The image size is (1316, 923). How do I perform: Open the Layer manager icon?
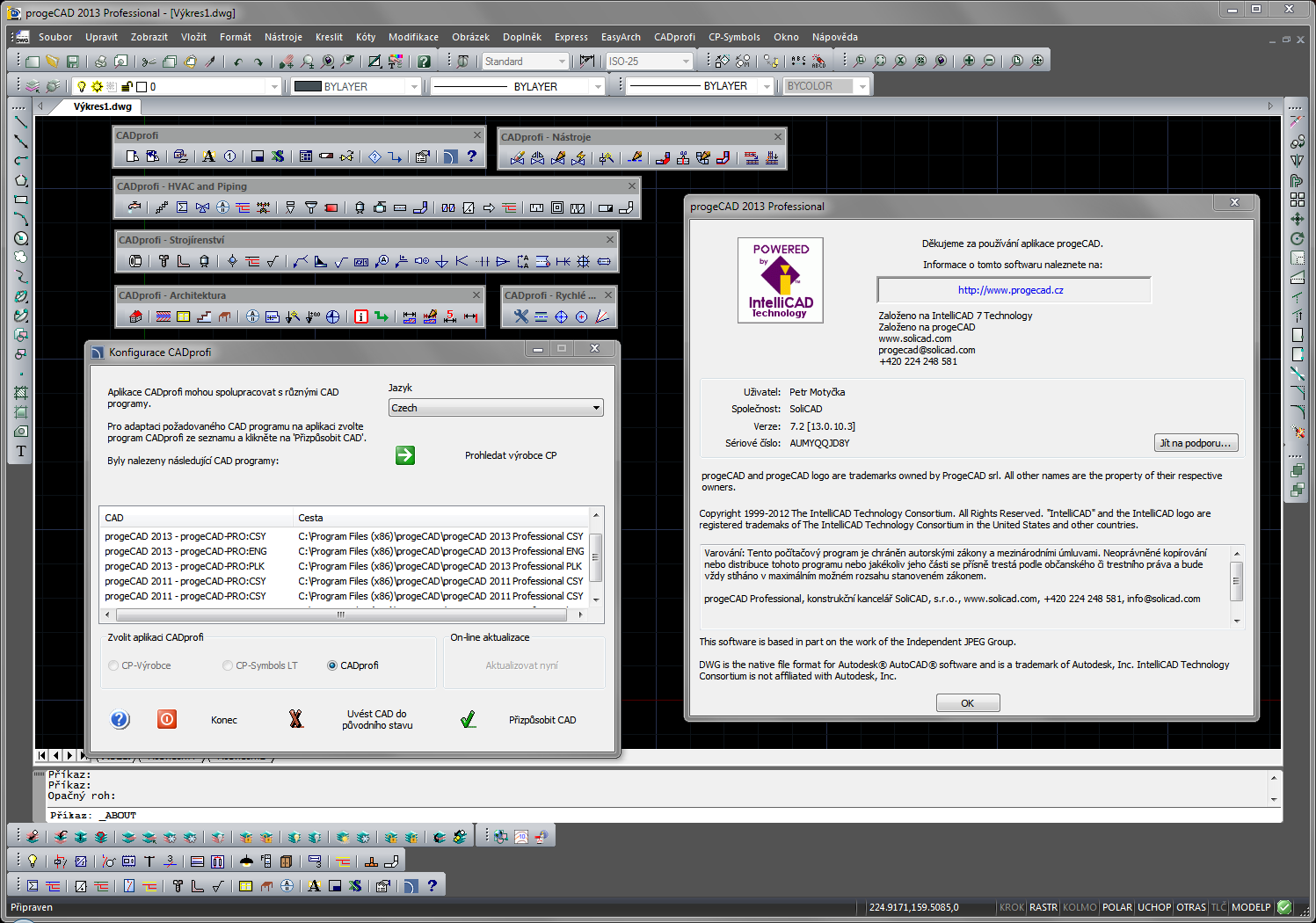click(33, 86)
